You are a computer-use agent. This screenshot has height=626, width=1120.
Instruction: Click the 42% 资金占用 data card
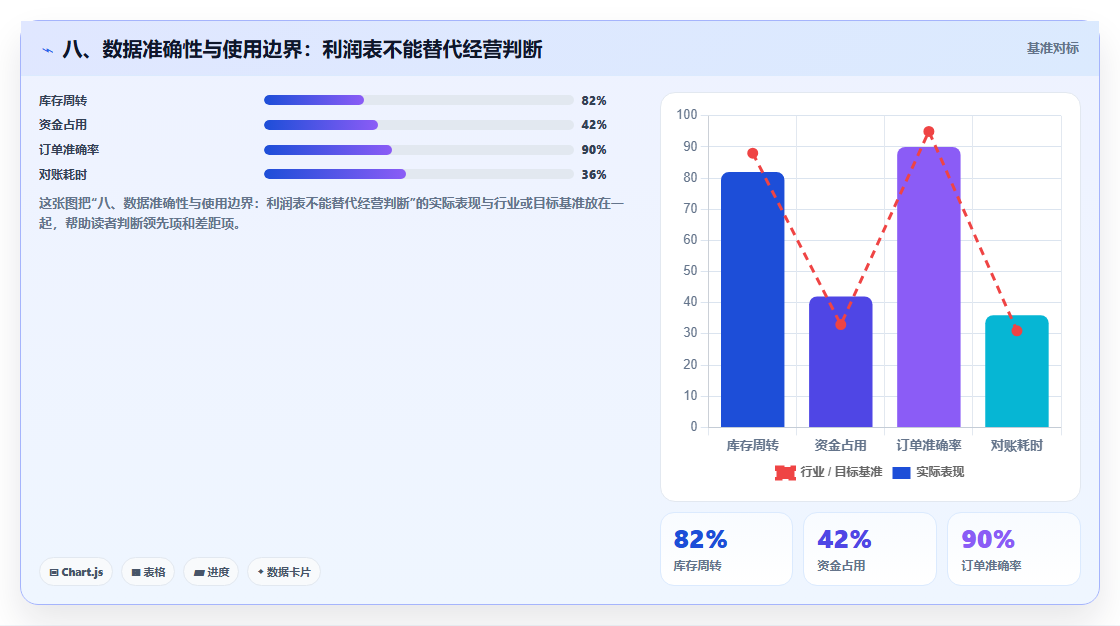[870, 549]
